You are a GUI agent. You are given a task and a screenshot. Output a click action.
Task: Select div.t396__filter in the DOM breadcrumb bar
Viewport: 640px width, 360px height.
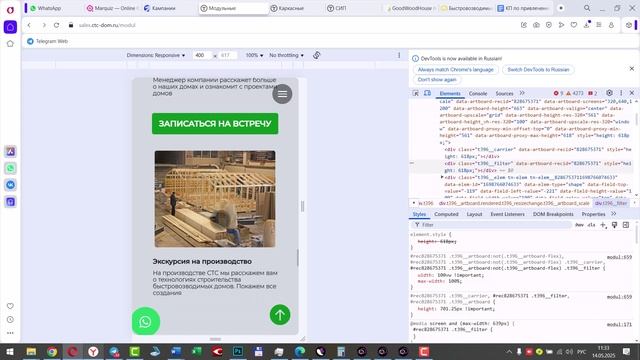tap(611, 203)
